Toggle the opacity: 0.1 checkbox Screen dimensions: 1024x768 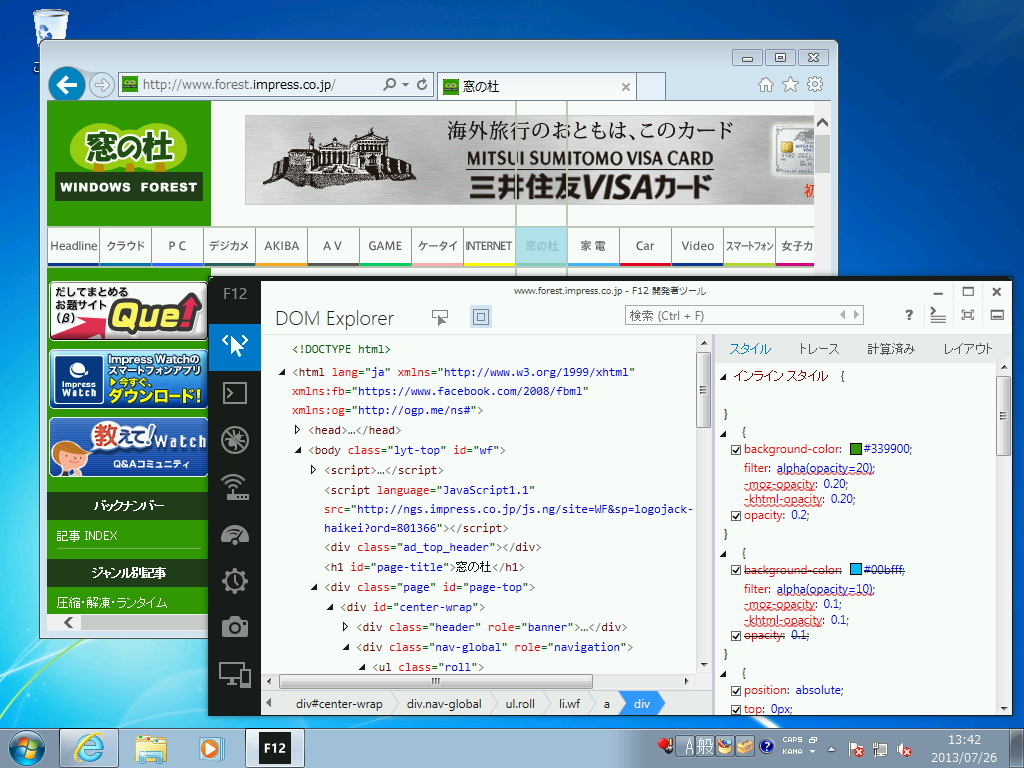point(736,636)
